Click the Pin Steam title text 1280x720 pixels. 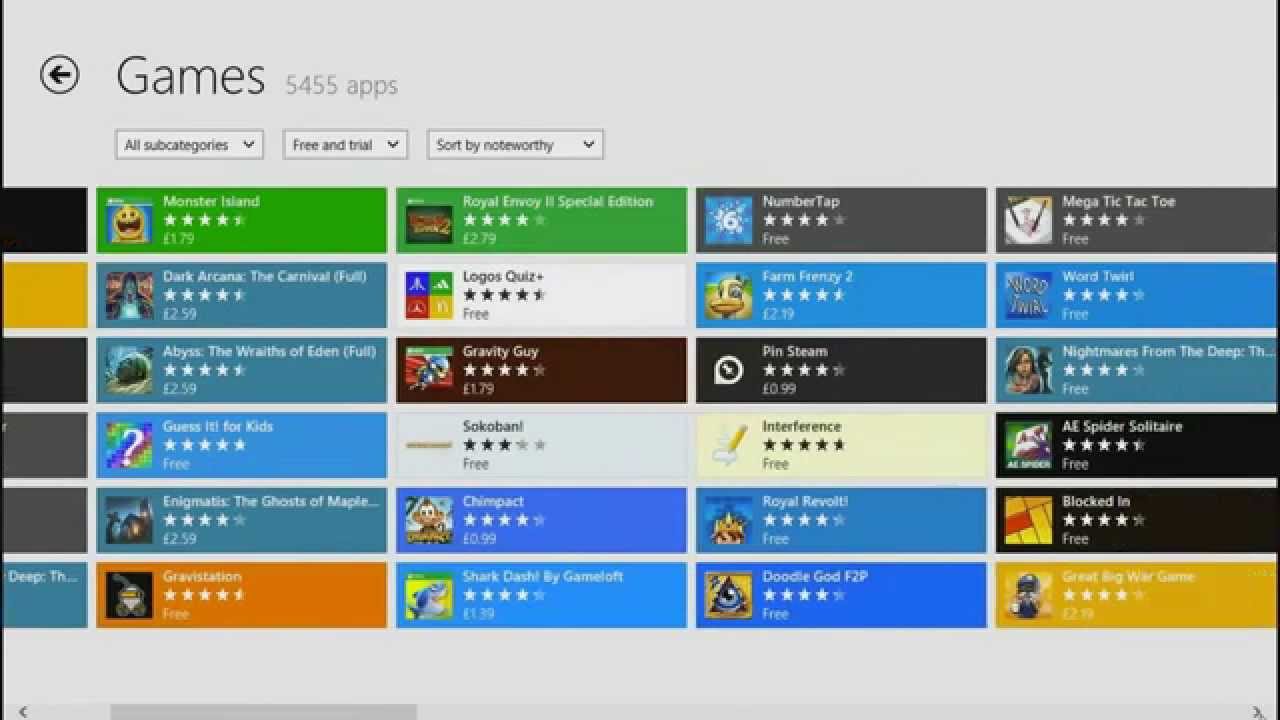coord(794,351)
